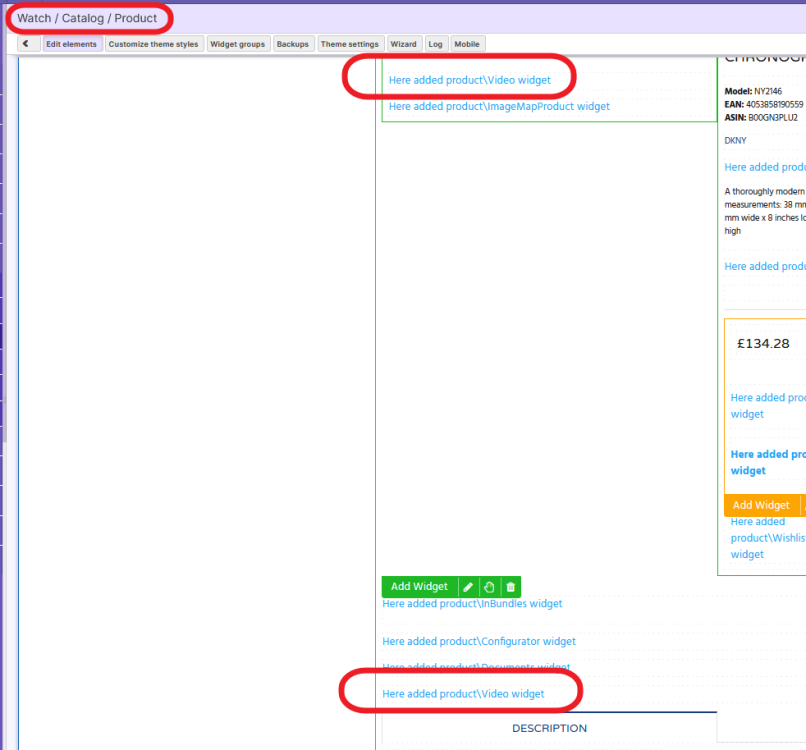Image resolution: width=806 pixels, height=750 pixels.
Task: Open the Widget groups section
Action: [237, 44]
